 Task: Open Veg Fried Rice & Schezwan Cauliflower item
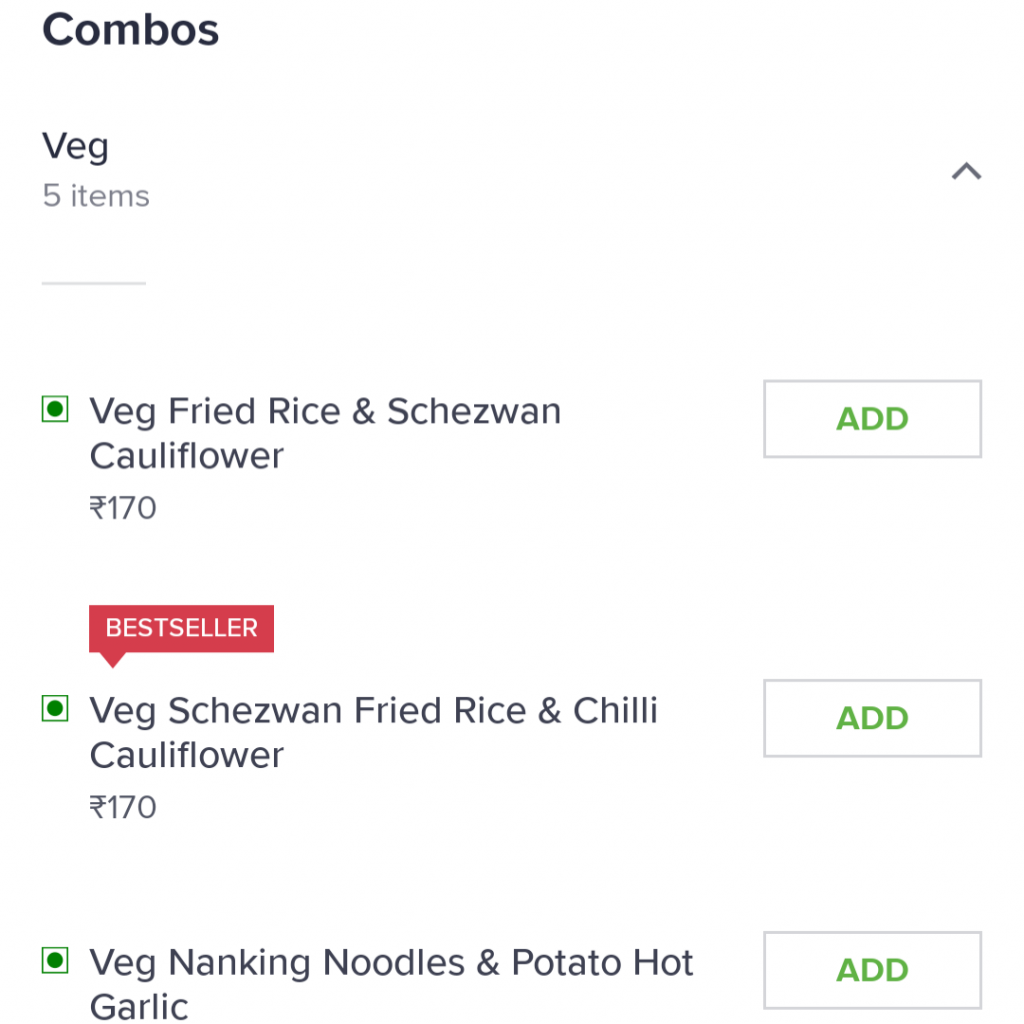[325, 433]
